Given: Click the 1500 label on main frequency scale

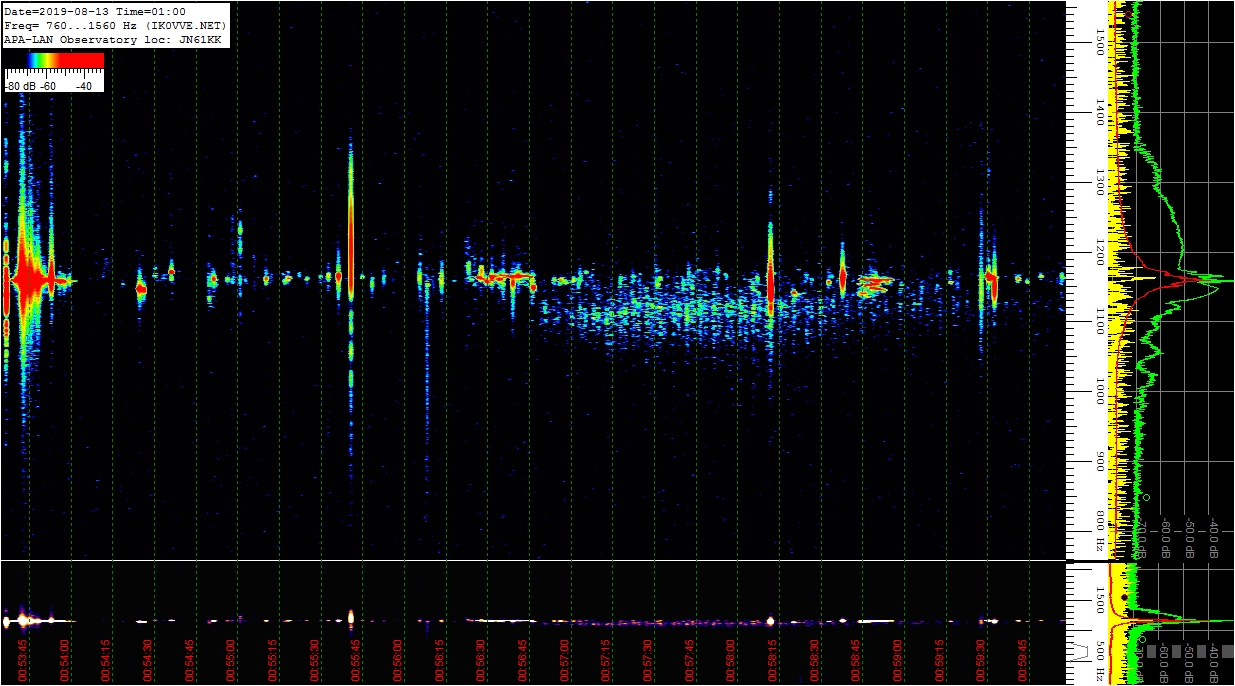Looking at the screenshot, I should click(1099, 43).
